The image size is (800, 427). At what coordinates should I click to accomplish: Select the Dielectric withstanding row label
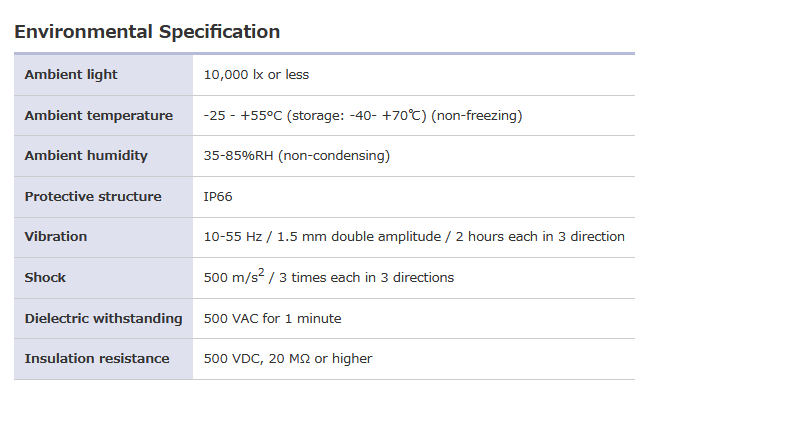103,319
